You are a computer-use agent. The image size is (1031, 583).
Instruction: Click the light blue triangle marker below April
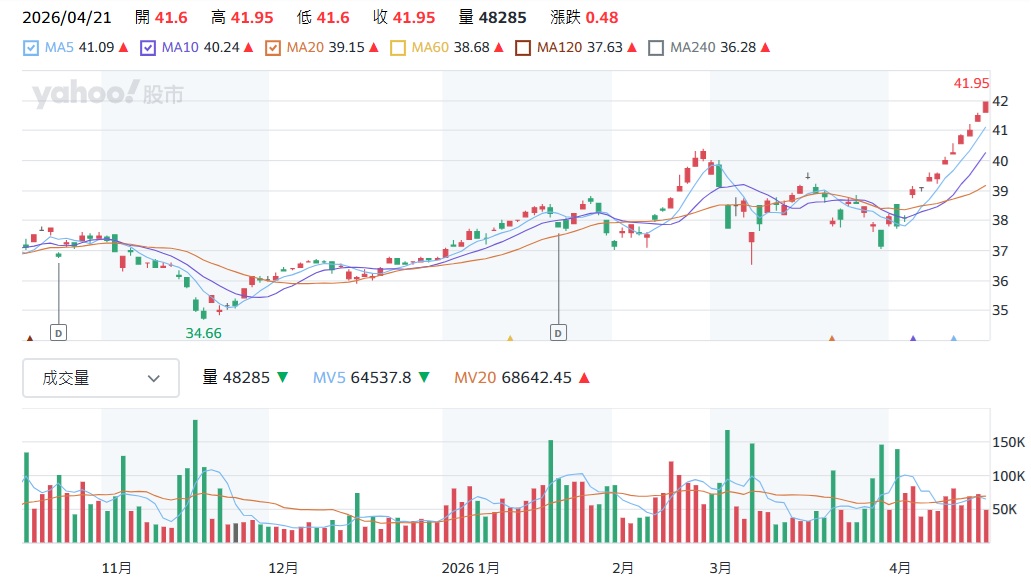(x=953, y=339)
